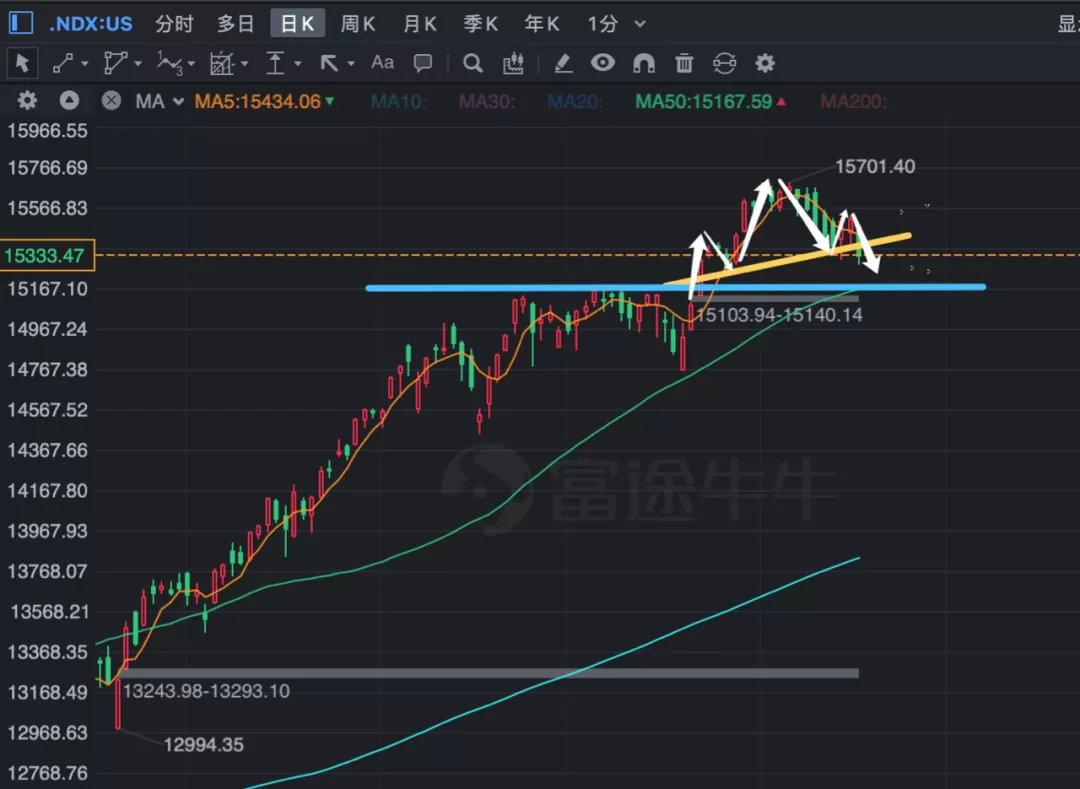Open dropdown arrow beside the trend line tool
This screenshot has width=1080, height=789.
click(x=84, y=64)
